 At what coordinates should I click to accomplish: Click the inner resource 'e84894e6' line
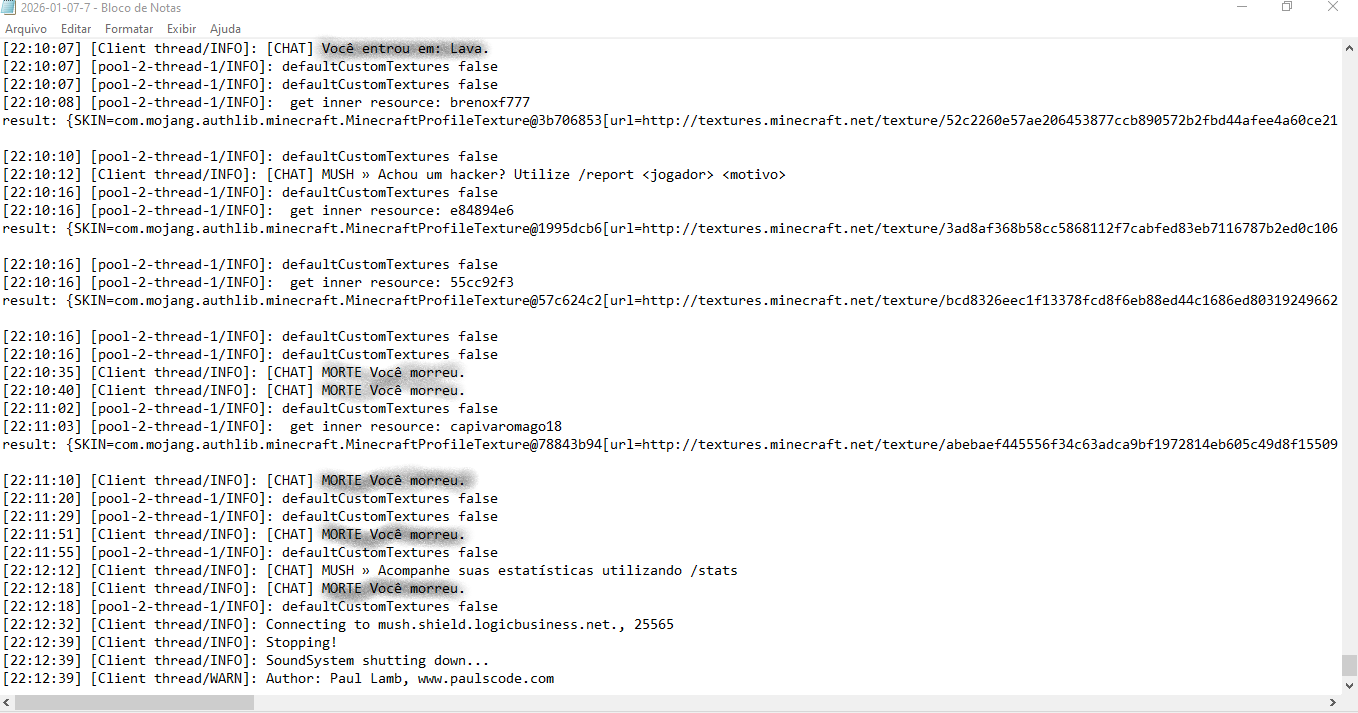(x=258, y=210)
